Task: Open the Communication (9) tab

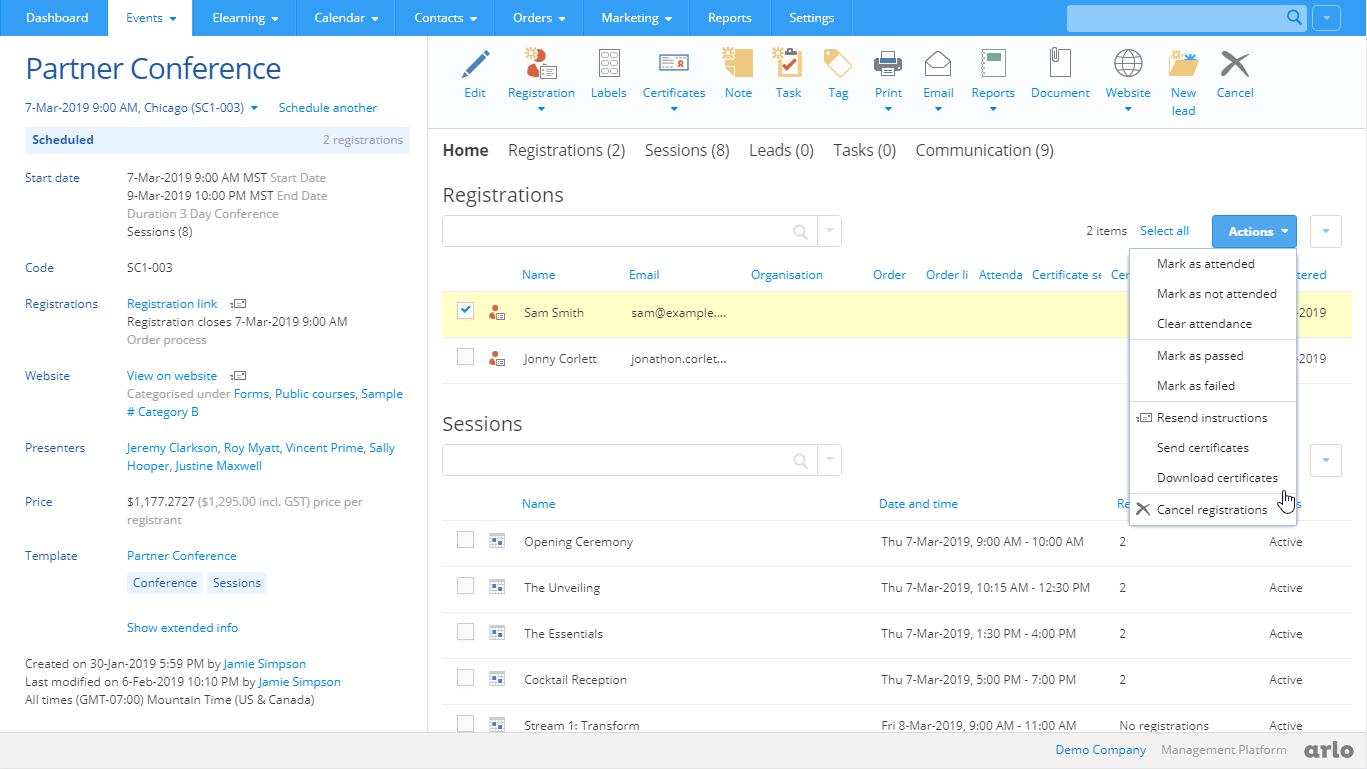Action: click(984, 150)
